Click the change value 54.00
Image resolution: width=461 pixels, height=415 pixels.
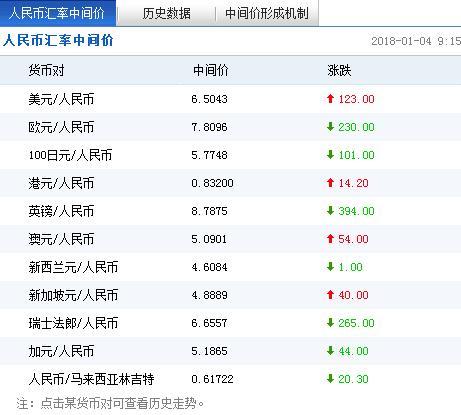[353, 239]
